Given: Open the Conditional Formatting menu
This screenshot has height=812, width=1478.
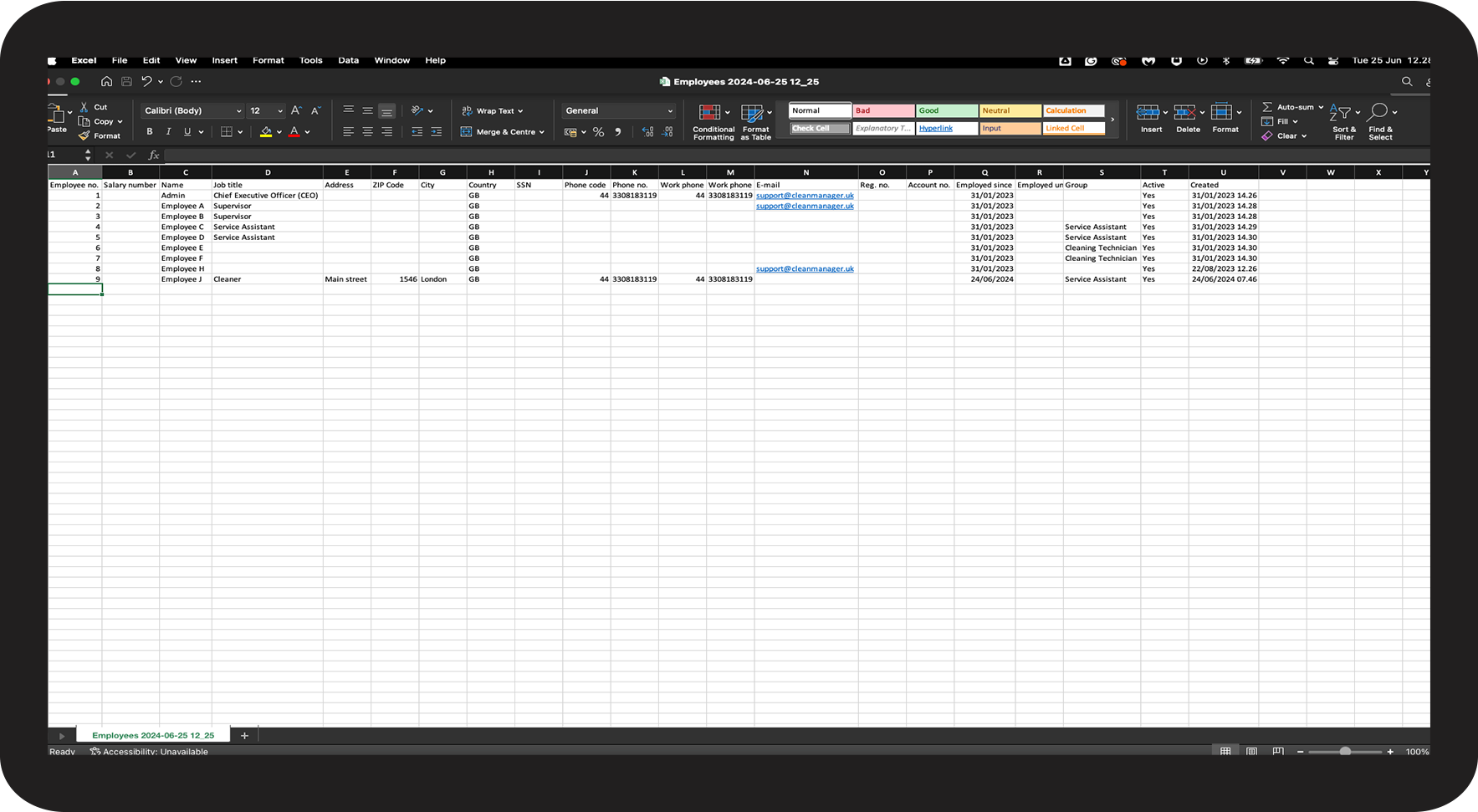Looking at the screenshot, I should 713,122.
